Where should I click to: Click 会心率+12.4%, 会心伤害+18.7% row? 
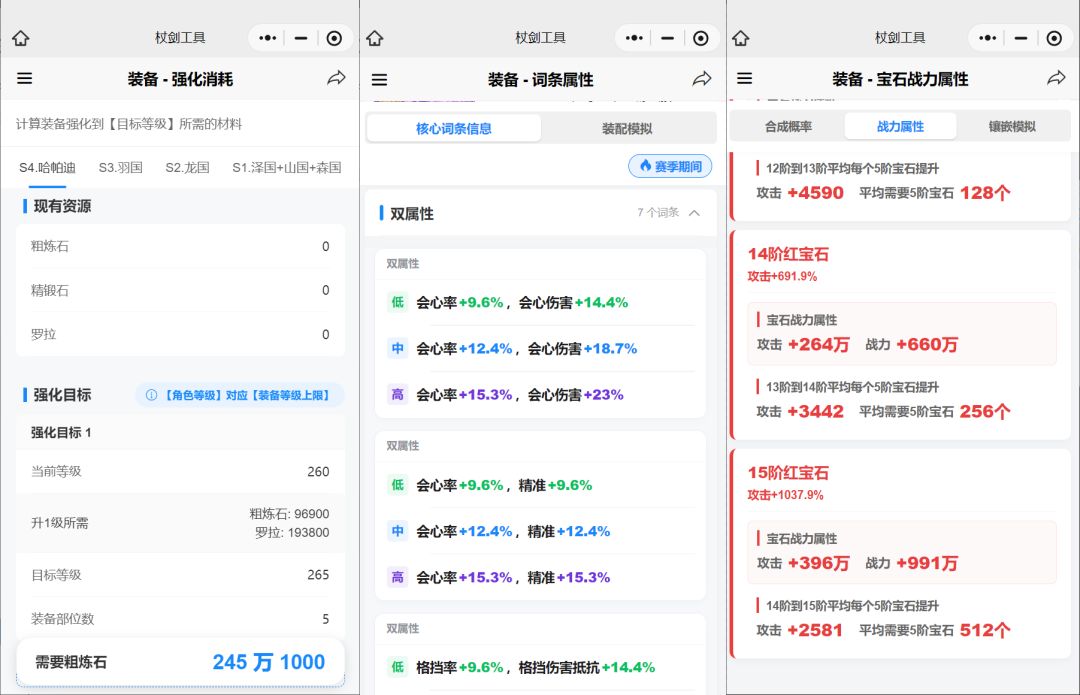(541, 349)
